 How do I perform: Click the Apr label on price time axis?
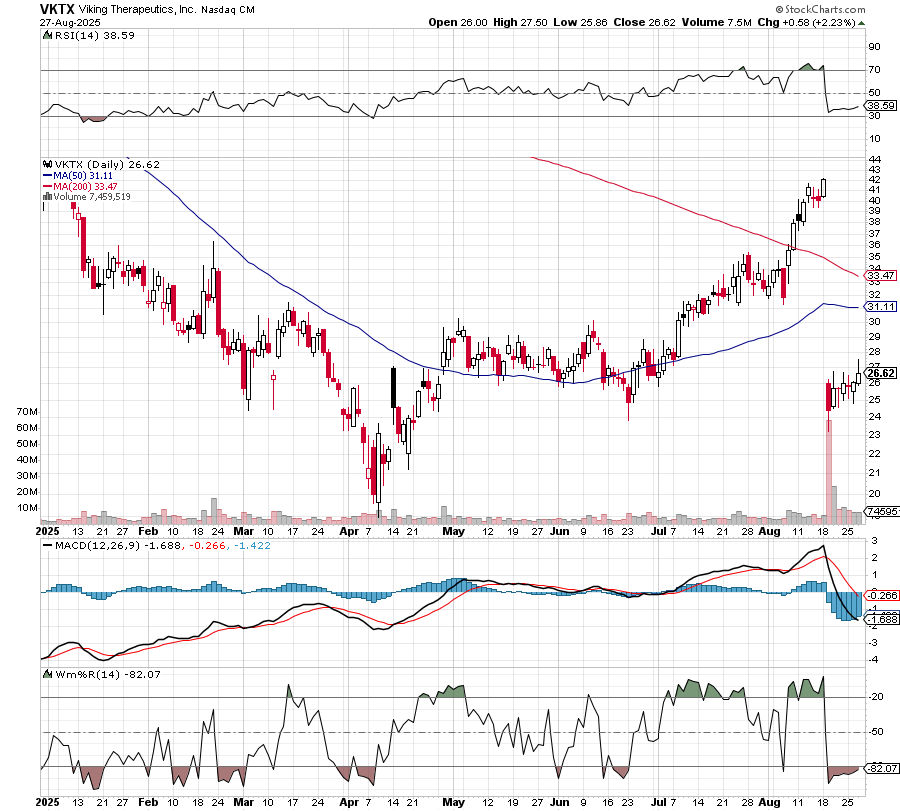tap(349, 531)
